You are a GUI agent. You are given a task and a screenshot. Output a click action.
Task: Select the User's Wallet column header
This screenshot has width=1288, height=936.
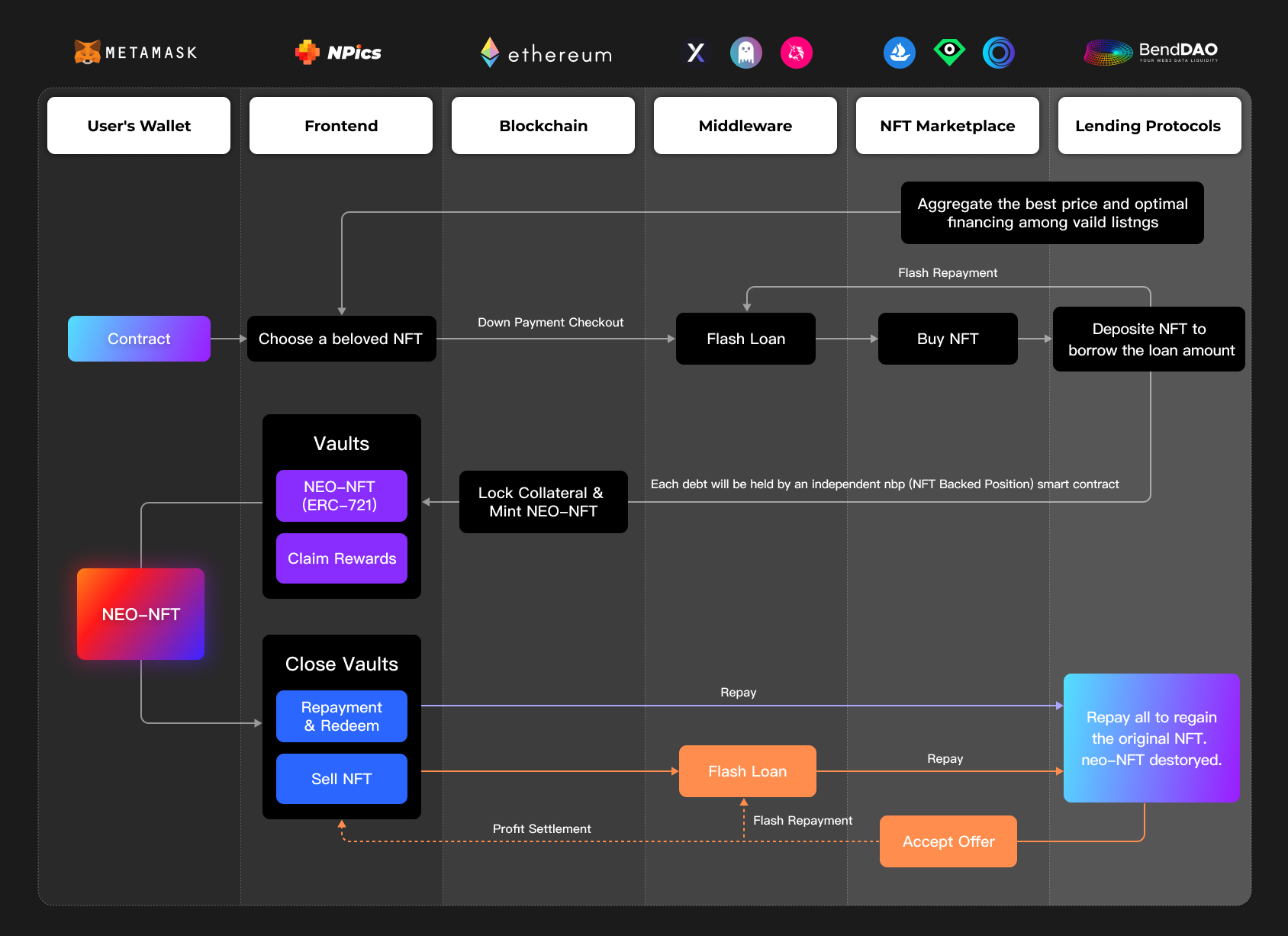click(x=139, y=126)
